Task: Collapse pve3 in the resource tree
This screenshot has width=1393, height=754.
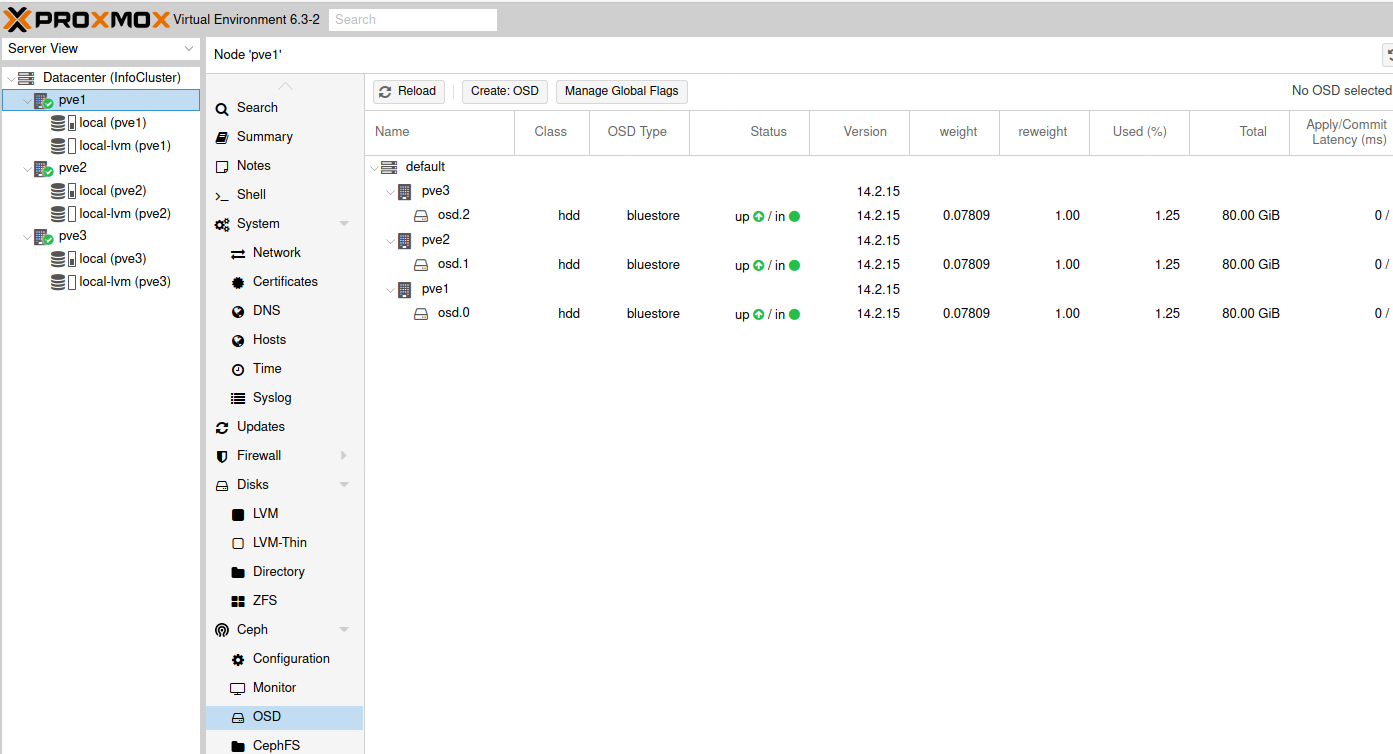Action: [x=27, y=236]
